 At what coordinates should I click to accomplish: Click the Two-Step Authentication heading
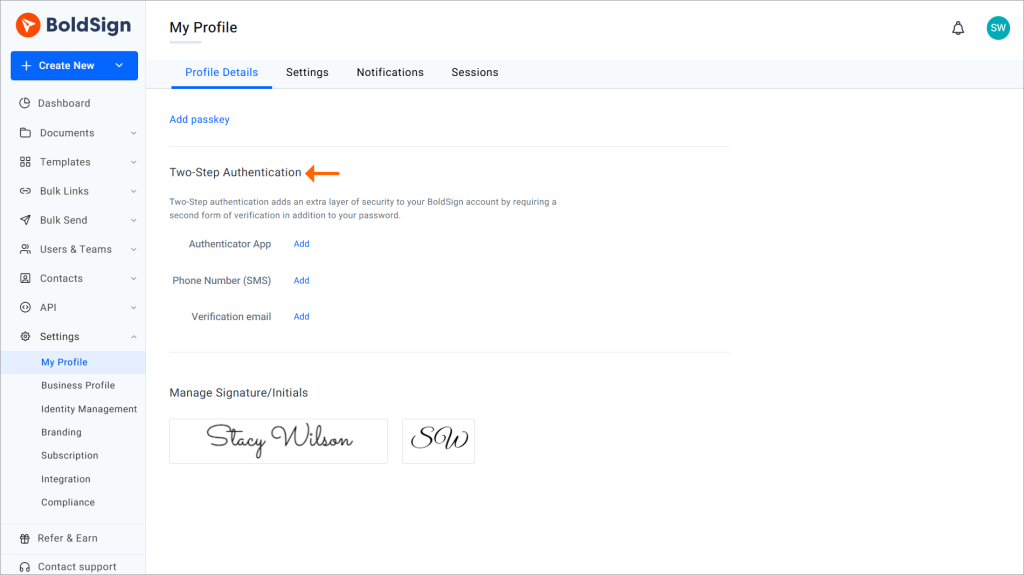tap(235, 172)
